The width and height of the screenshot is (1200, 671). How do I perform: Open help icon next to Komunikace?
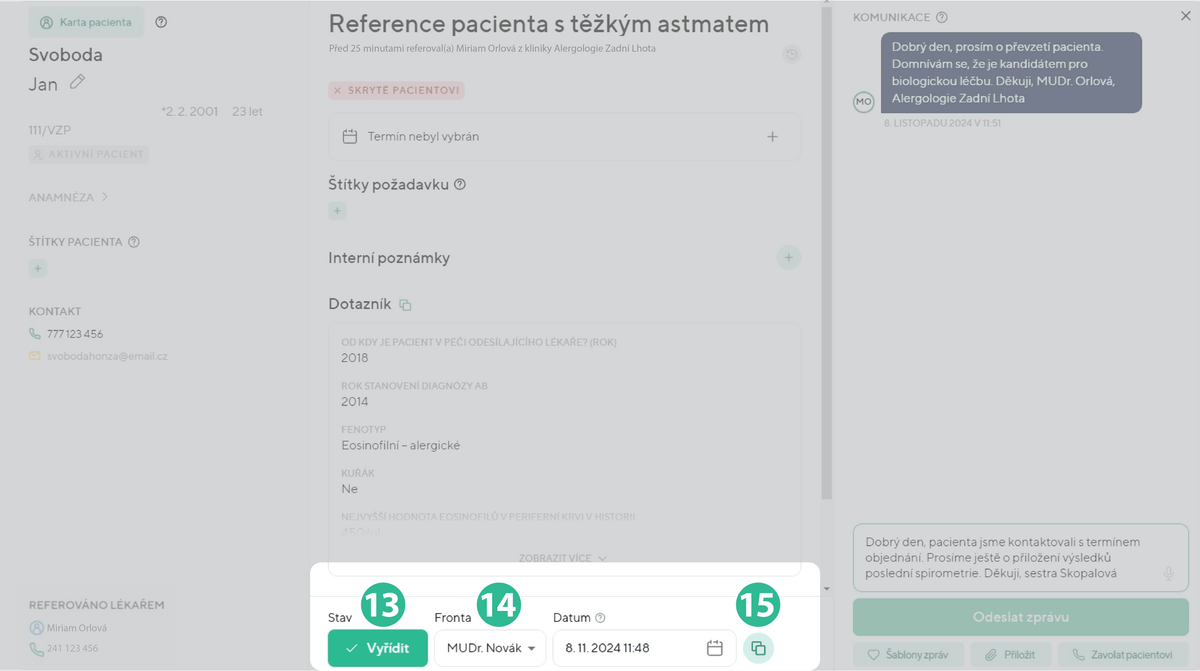coord(942,17)
